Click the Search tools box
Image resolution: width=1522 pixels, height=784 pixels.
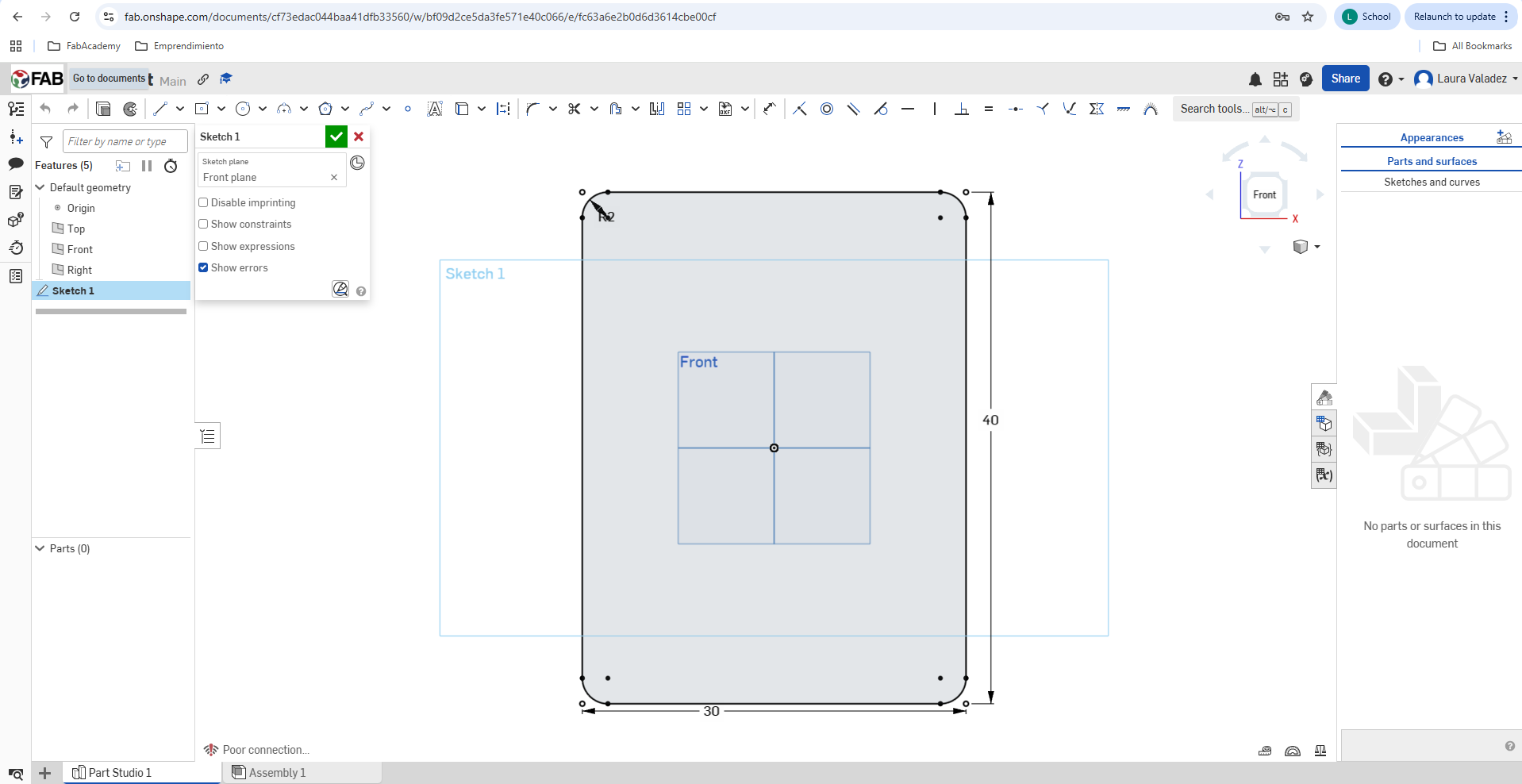(1236, 109)
